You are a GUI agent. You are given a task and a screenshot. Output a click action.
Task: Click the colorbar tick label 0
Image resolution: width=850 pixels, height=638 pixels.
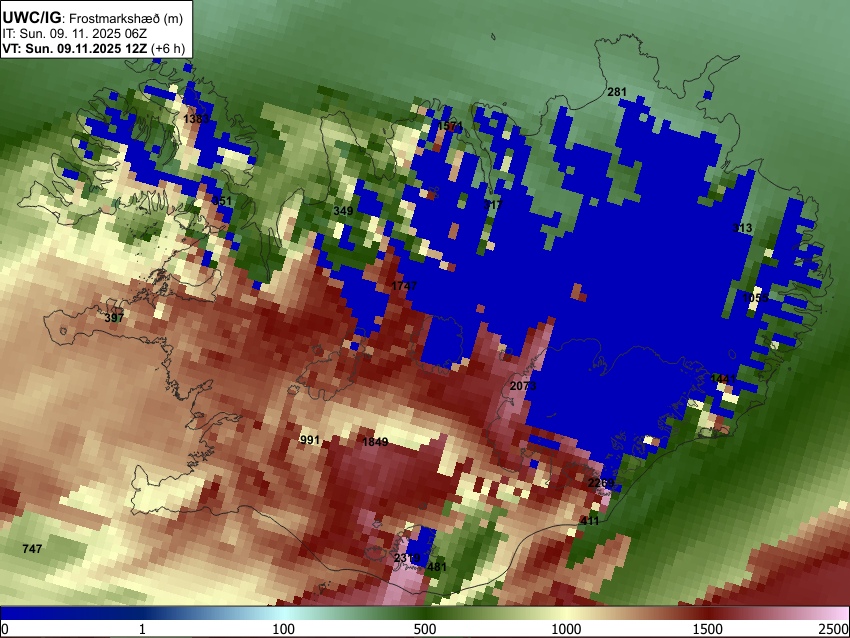click(5, 629)
